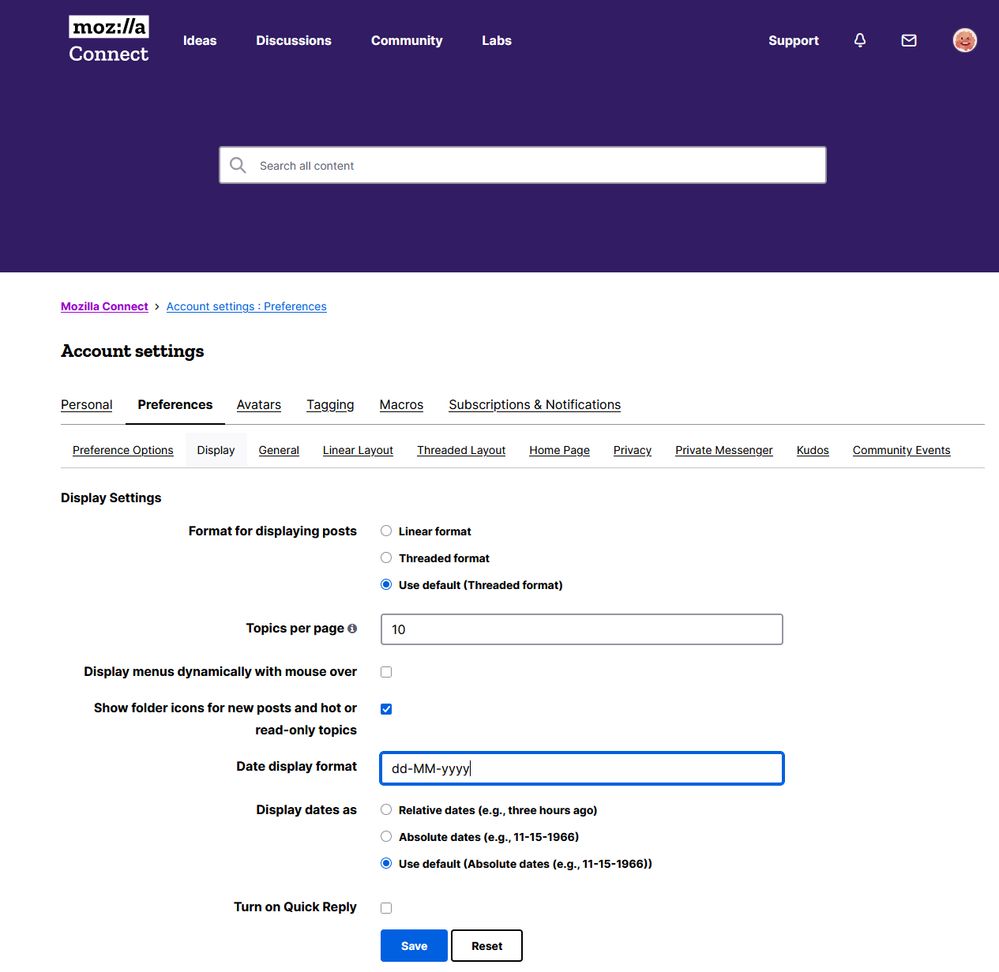Open the private messages envelope icon
Screen dimensions: 999x972
point(909,41)
